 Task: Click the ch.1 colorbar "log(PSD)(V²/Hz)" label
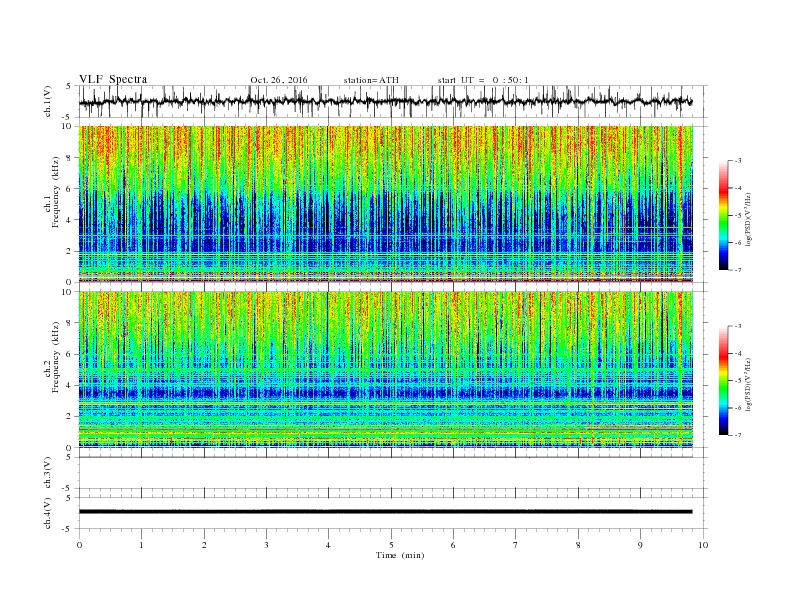pos(749,219)
